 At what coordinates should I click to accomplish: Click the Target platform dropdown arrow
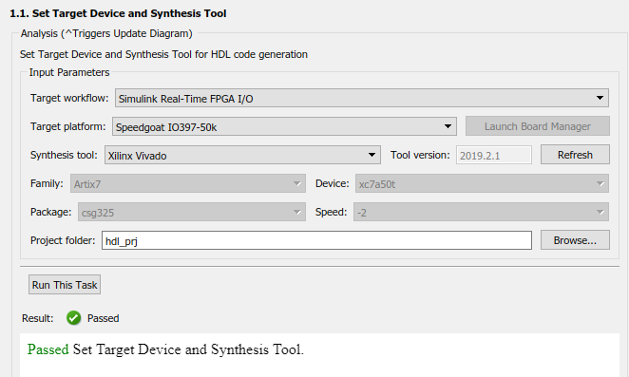448,126
